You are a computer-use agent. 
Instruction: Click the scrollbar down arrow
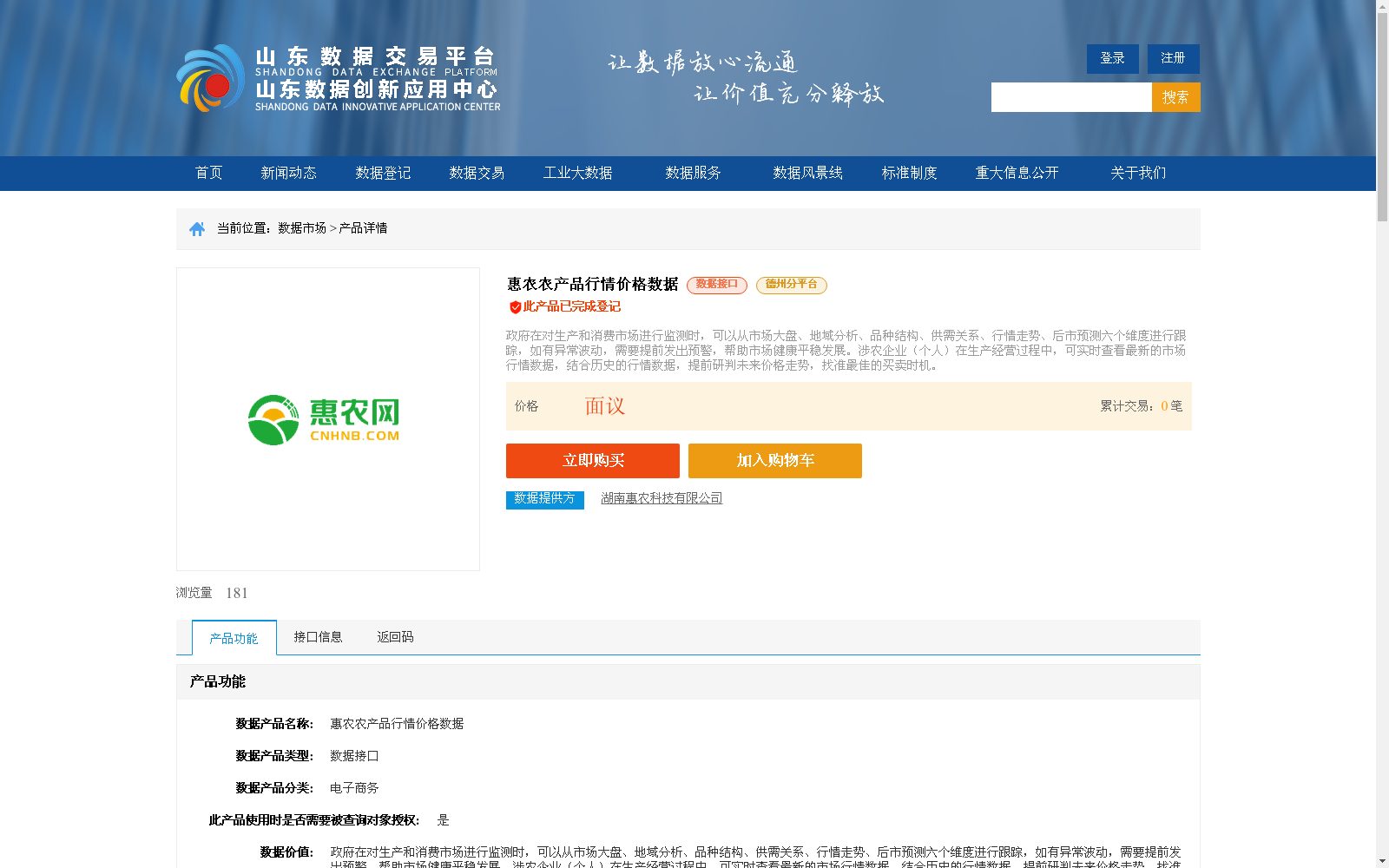[x=1382, y=861]
